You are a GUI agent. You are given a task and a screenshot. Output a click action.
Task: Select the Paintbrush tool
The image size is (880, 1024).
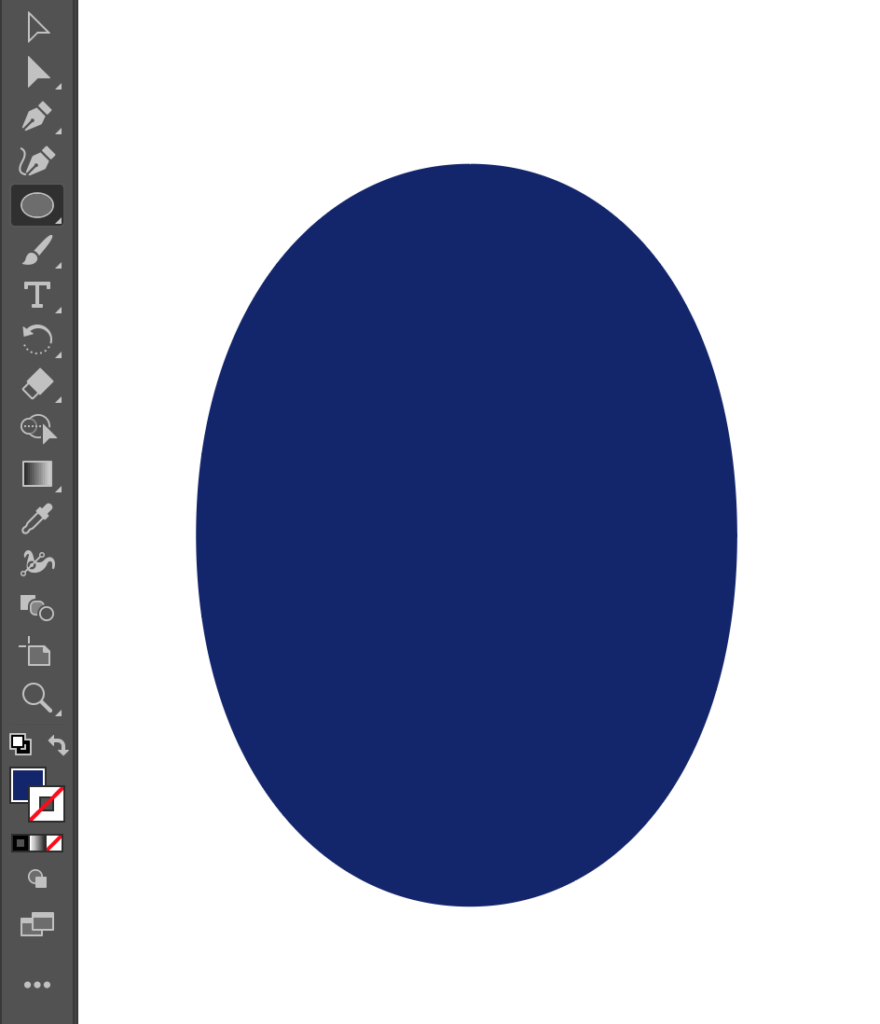tap(37, 250)
